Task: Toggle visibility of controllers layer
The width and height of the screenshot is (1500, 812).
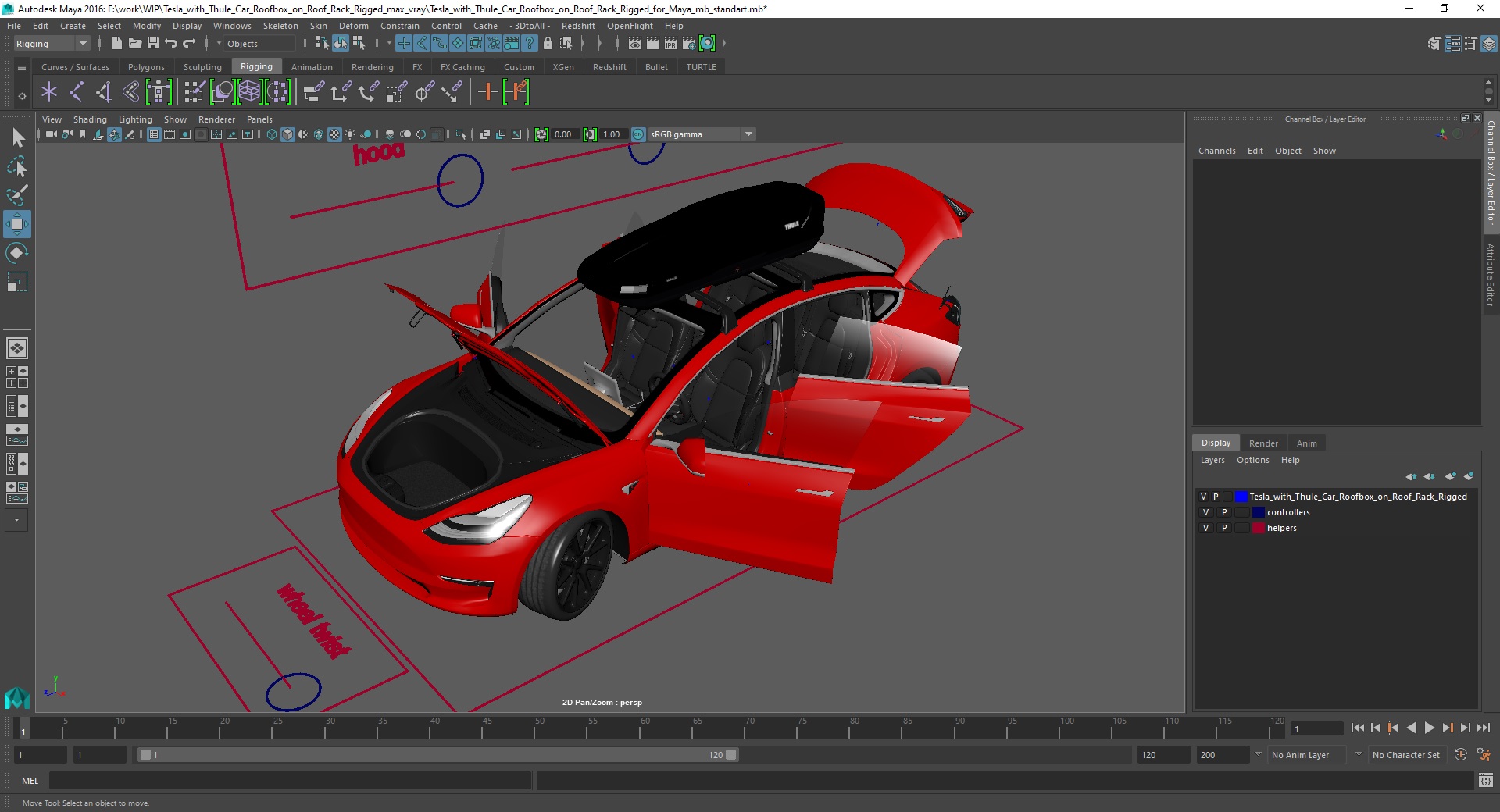Action: 1205,512
